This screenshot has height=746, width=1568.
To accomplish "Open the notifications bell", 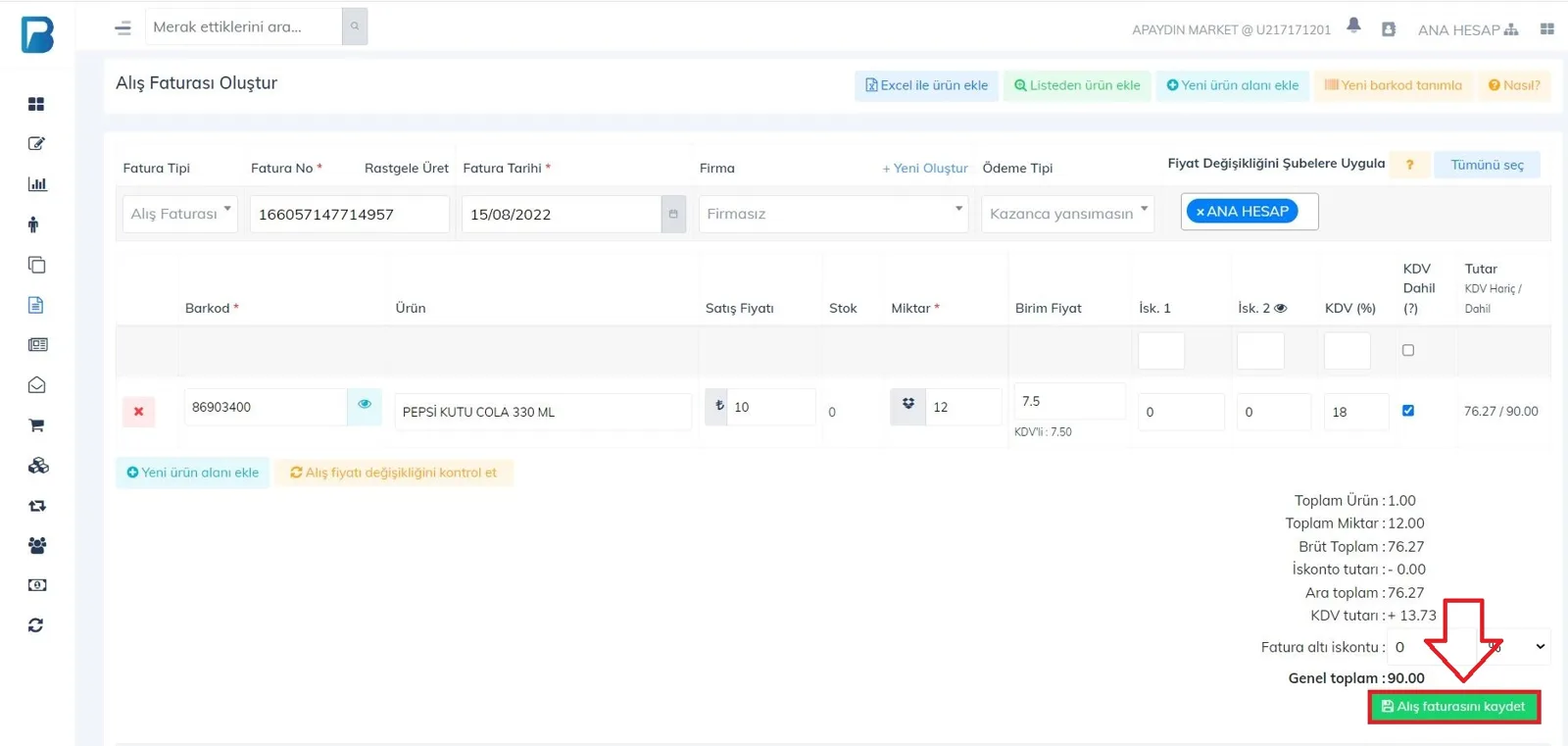I will click(x=1353, y=25).
